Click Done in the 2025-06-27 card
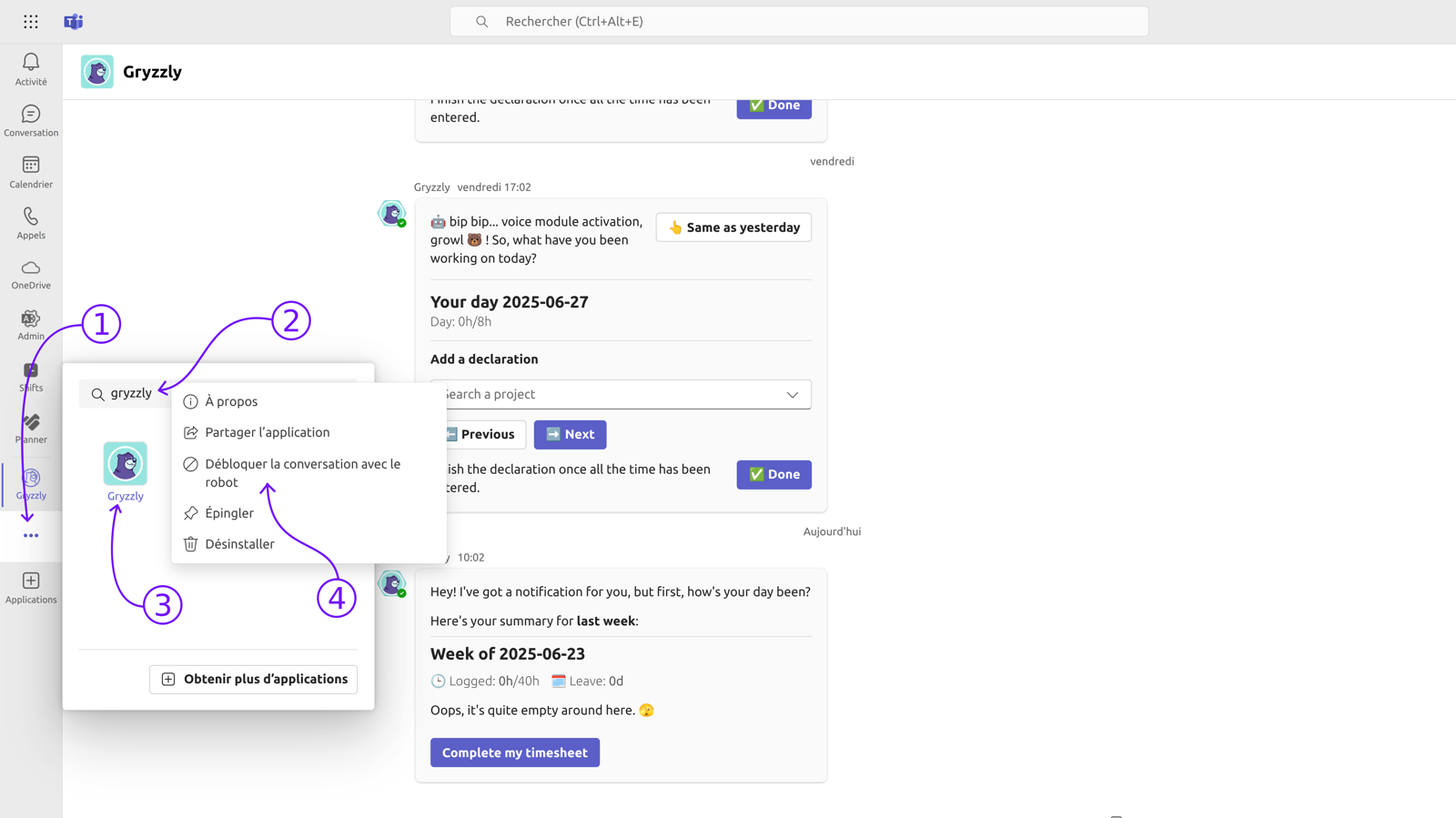This screenshot has height=818, width=1456. tap(774, 474)
